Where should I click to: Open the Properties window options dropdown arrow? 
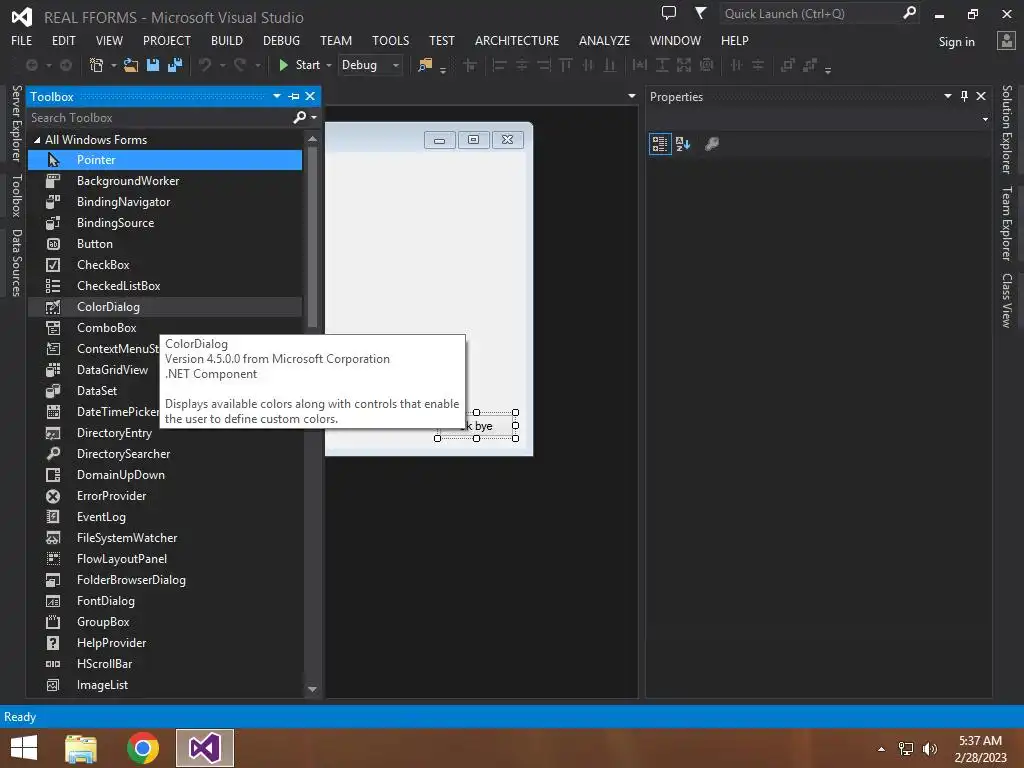pyautogui.click(x=948, y=97)
